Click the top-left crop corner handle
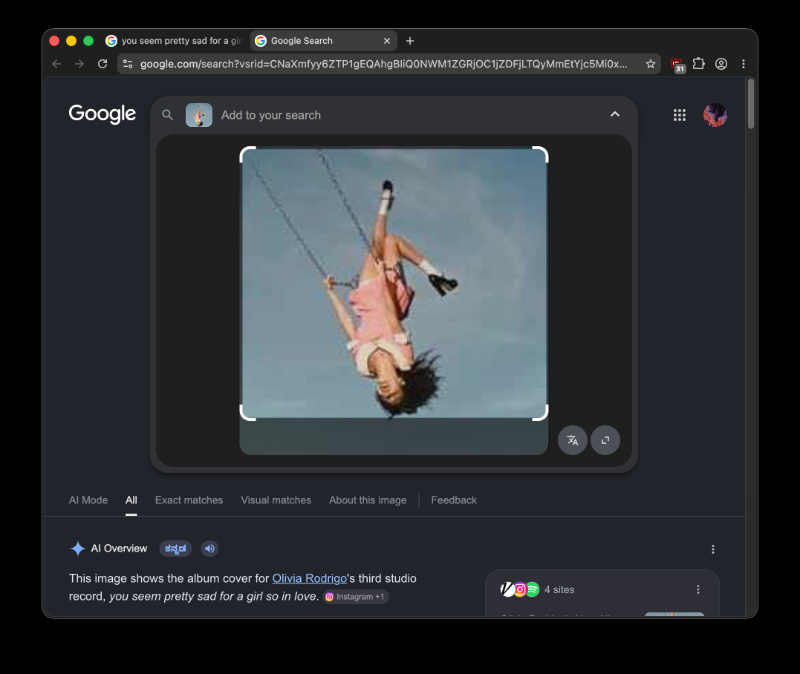This screenshot has height=674, width=800. click(247, 155)
